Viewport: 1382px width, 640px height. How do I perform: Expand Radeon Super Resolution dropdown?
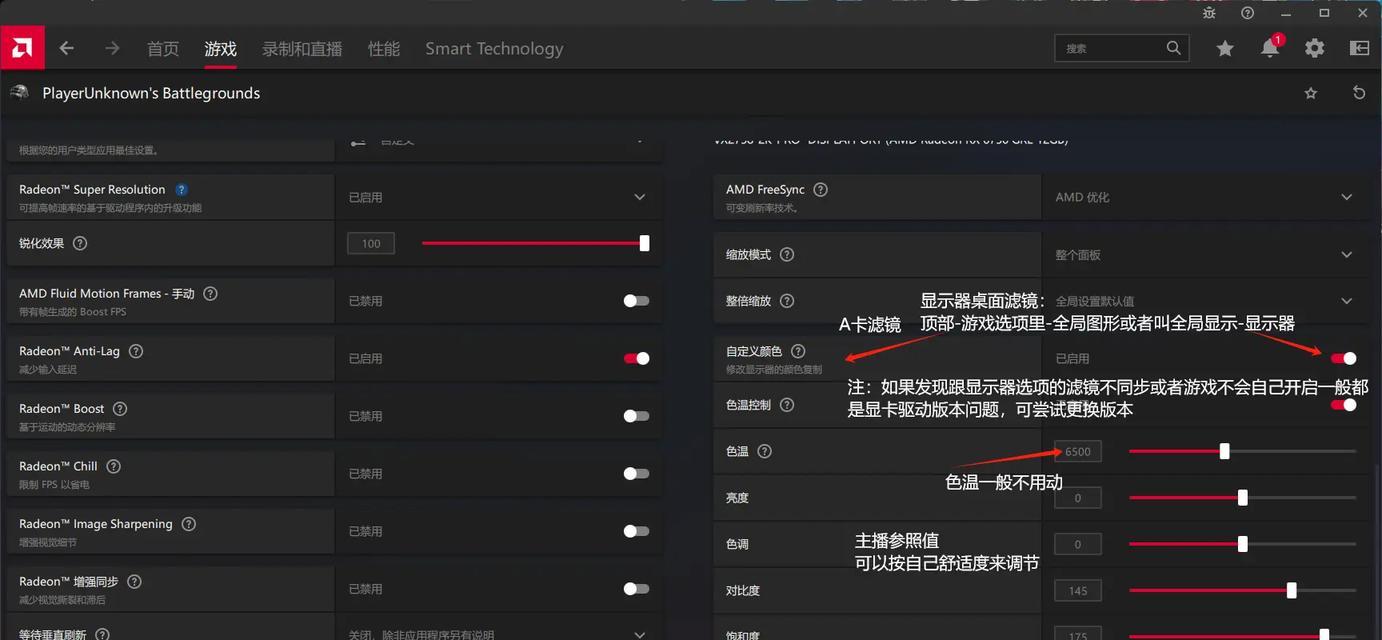point(640,197)
